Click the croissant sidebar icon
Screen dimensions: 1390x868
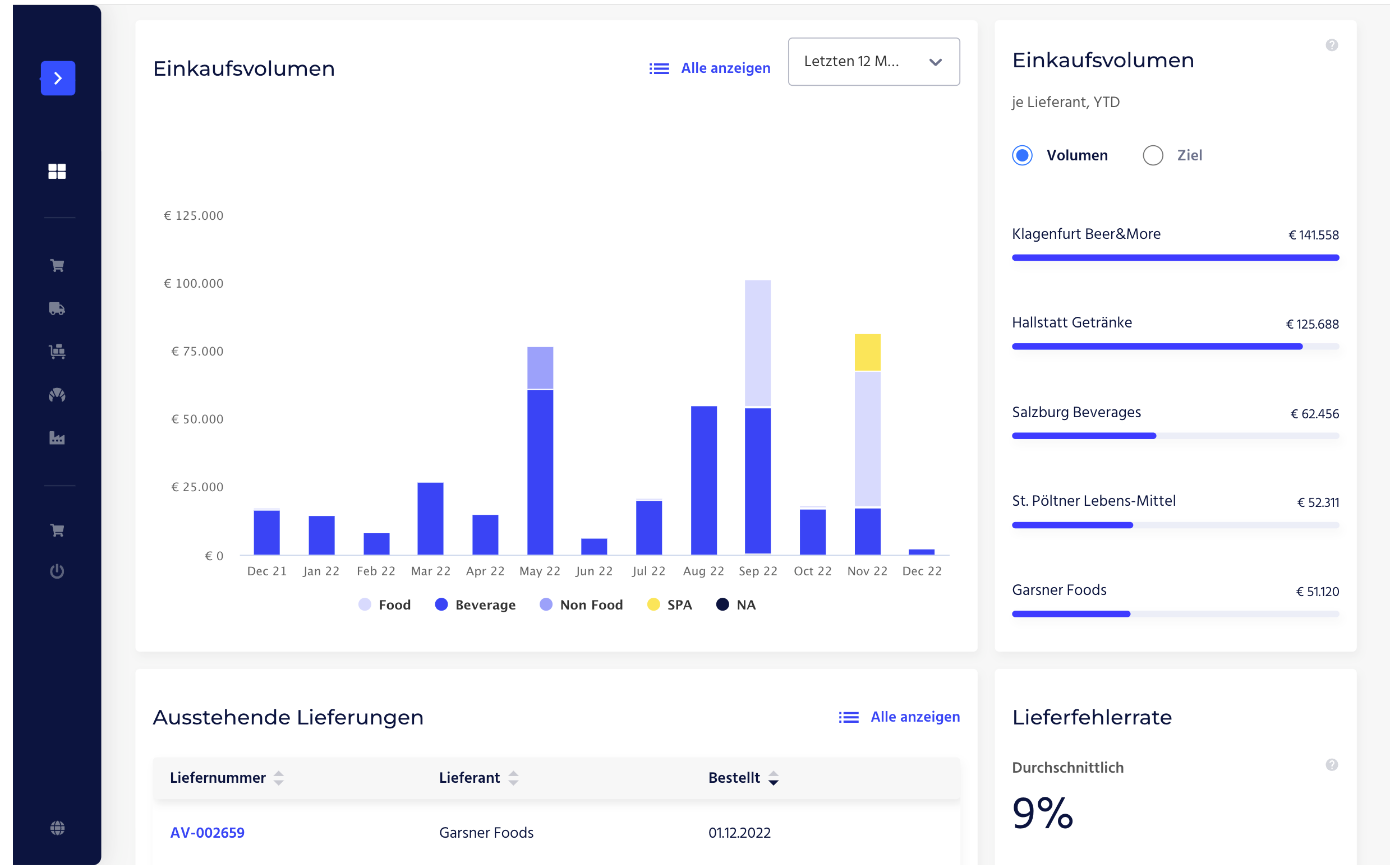pos(57,395)
